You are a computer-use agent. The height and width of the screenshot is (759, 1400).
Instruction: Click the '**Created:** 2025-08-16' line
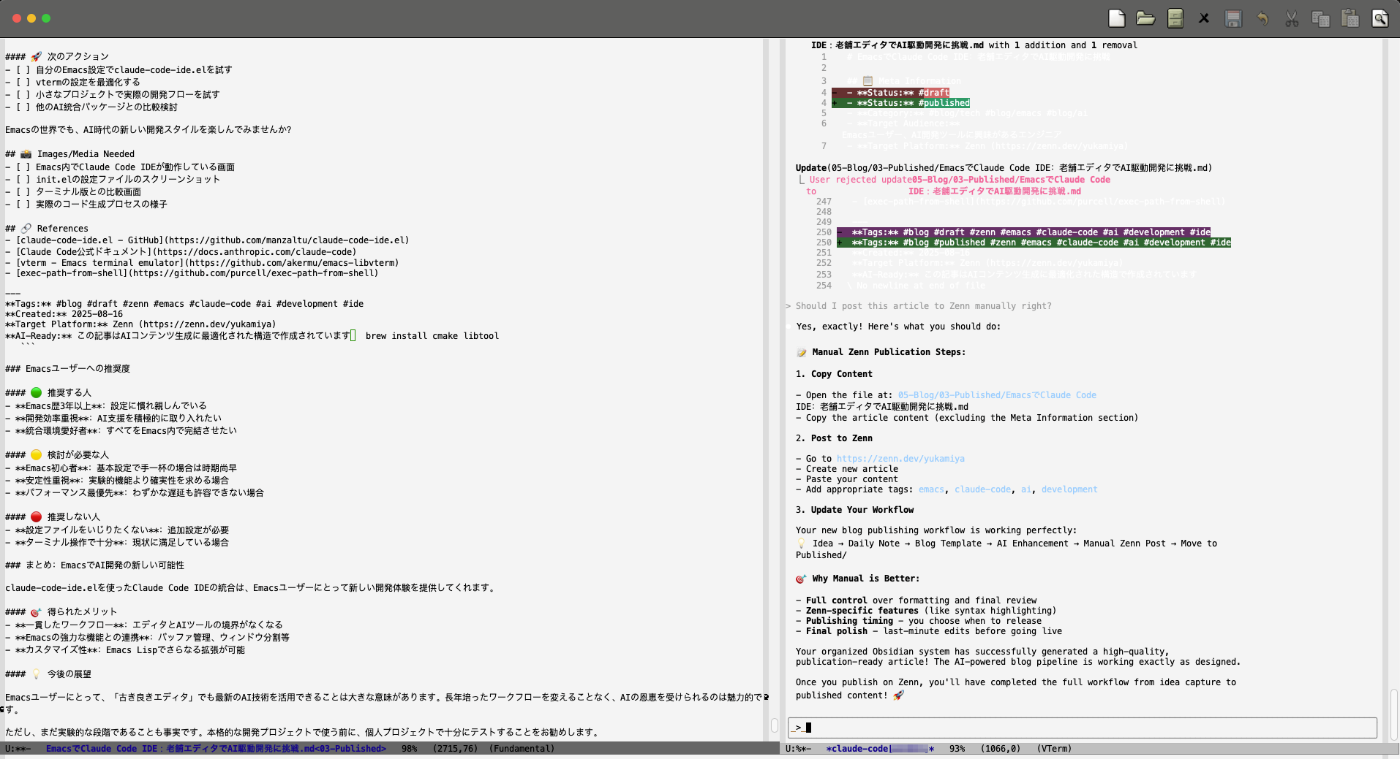click(x=64, y=313)
